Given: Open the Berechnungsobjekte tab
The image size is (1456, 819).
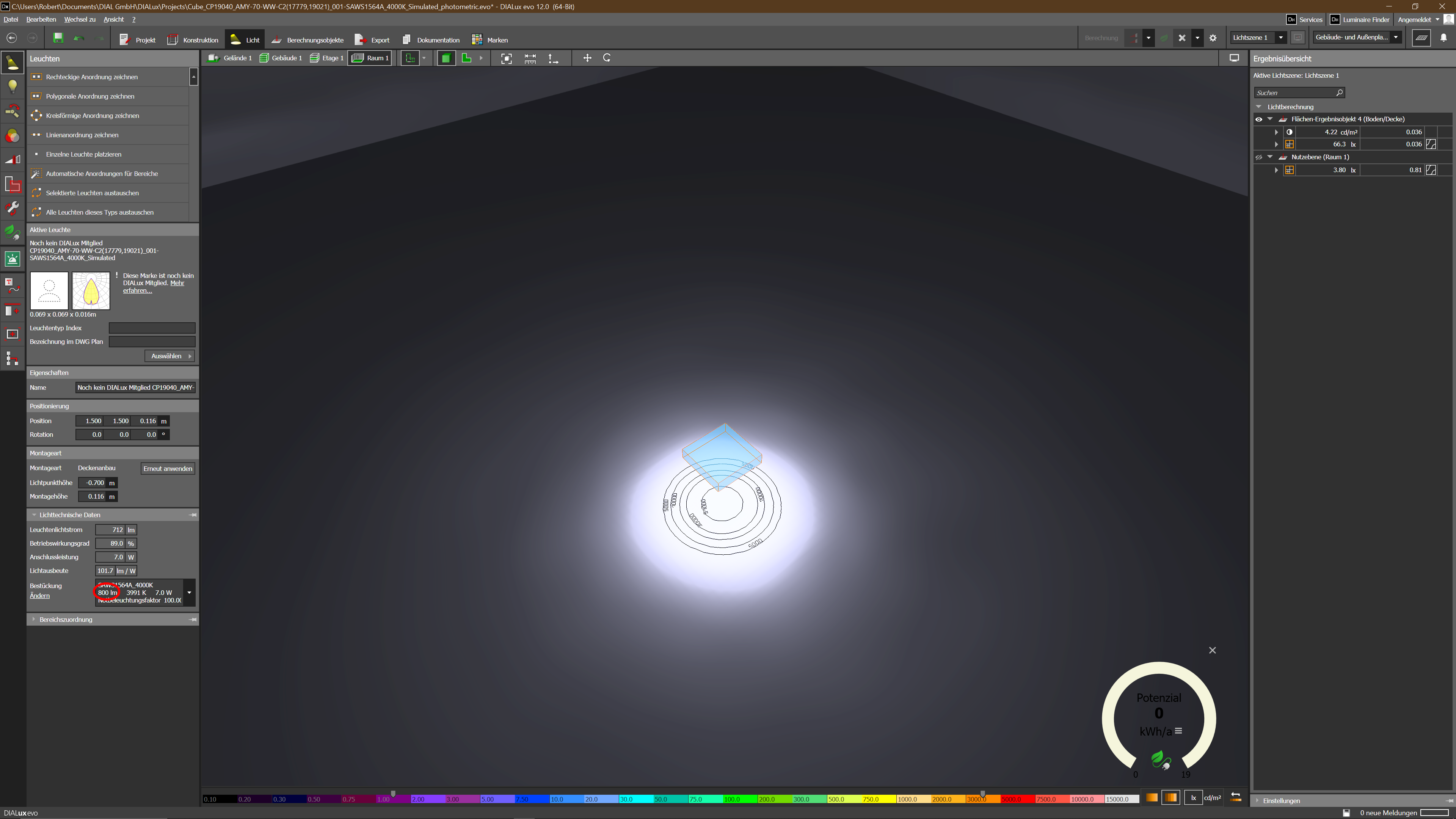Looking at the screenshot, I should 308,40.
